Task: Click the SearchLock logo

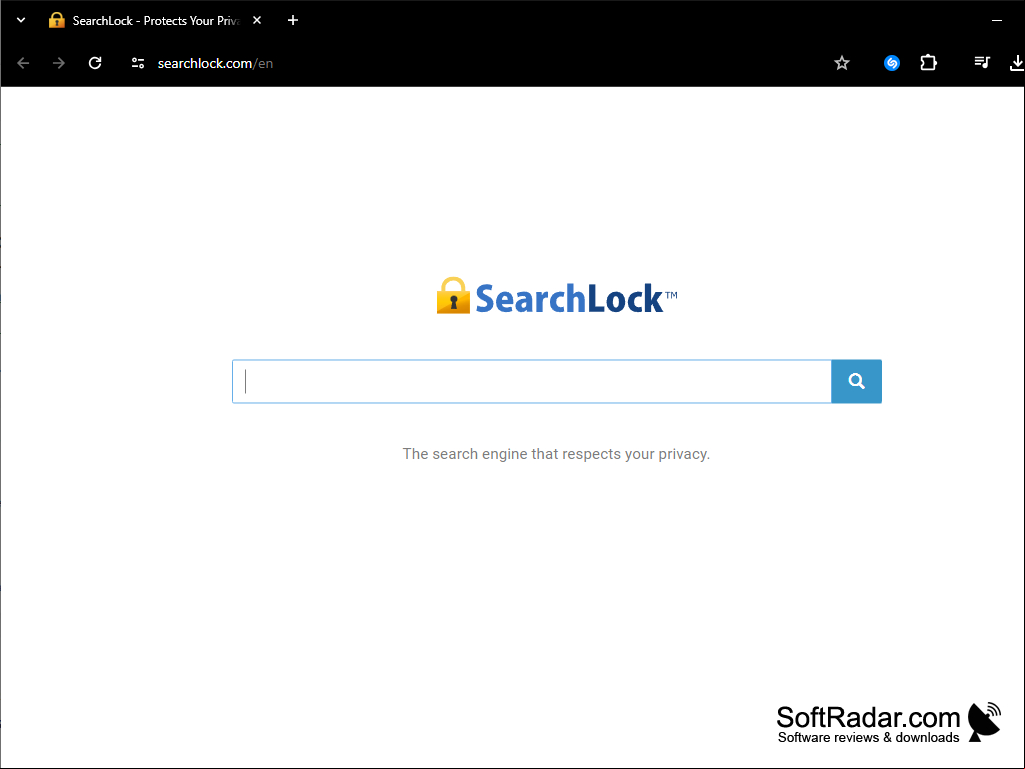Action: pyautogui.click(x=557, y=296)
